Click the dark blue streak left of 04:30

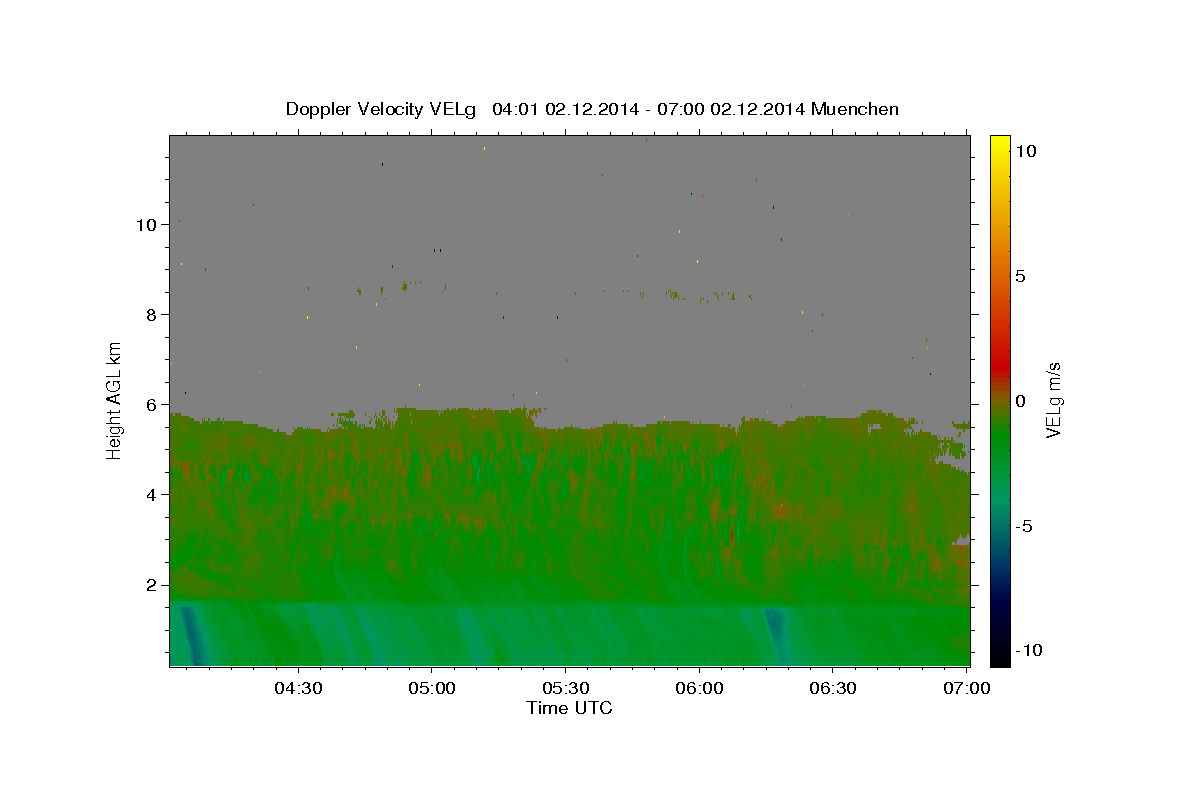point(192,634)
